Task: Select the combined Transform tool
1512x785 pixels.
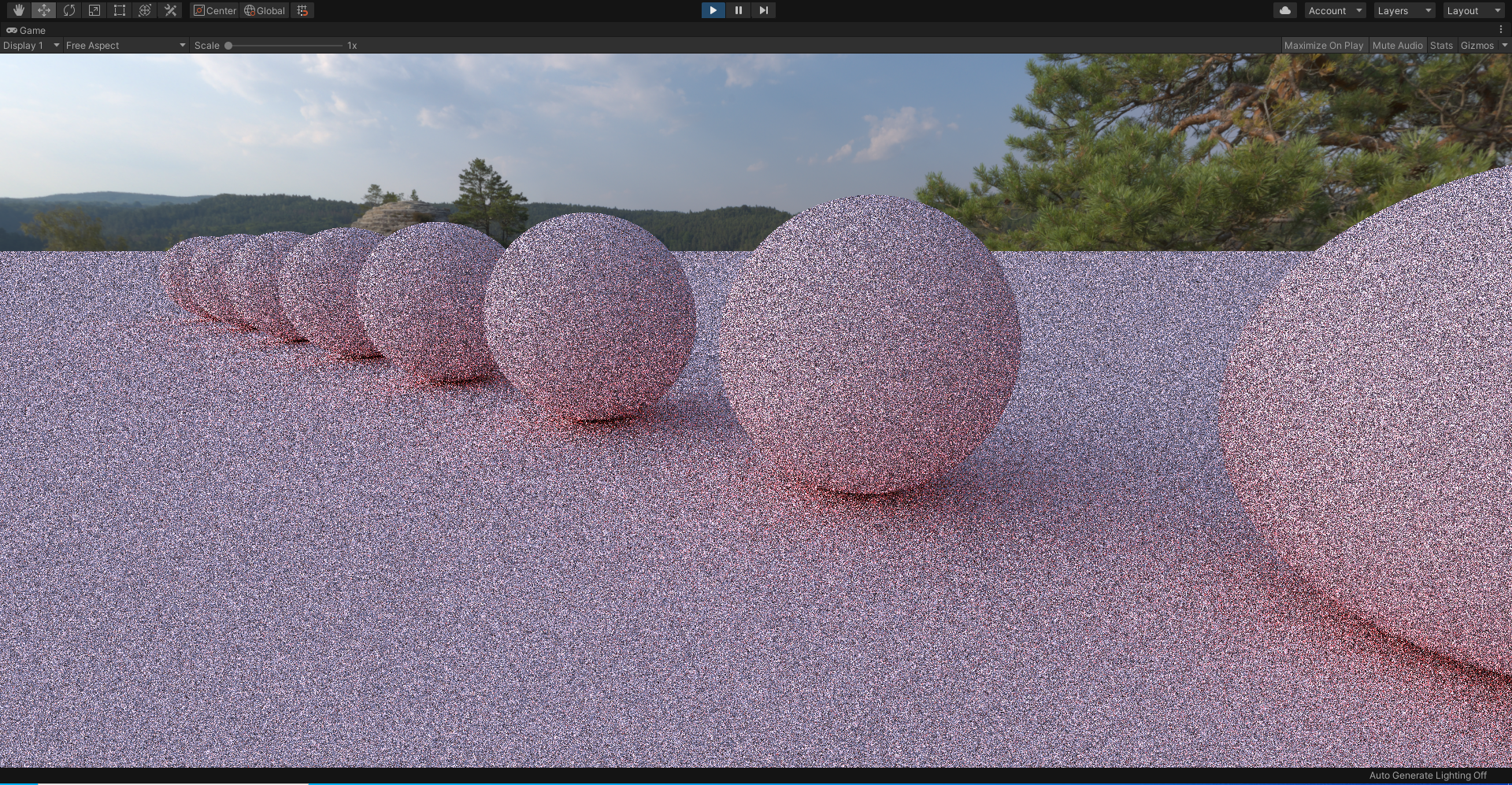Action: tap(145, 10)
